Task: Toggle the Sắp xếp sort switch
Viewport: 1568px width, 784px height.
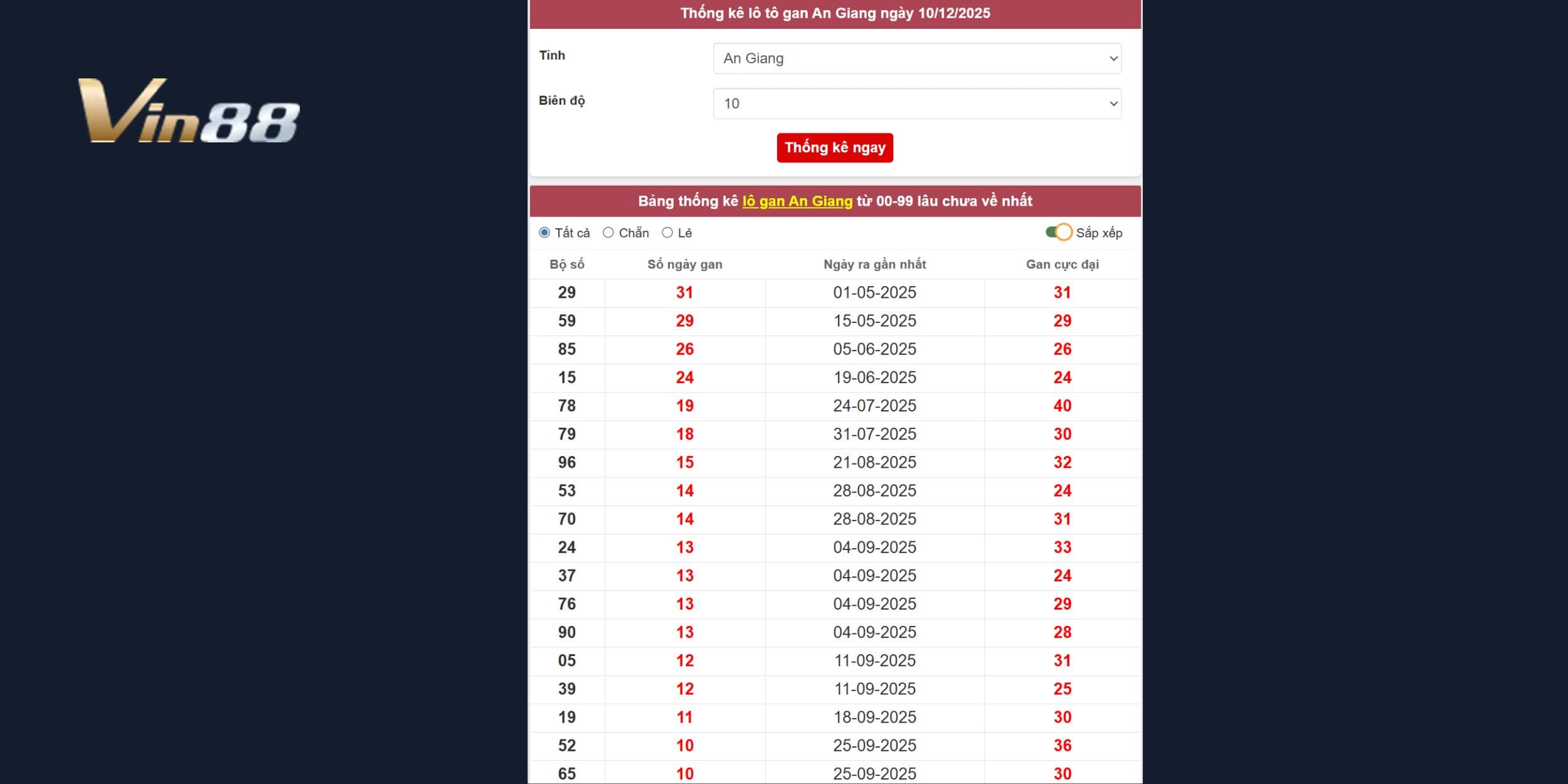Action: point(1059,233)
